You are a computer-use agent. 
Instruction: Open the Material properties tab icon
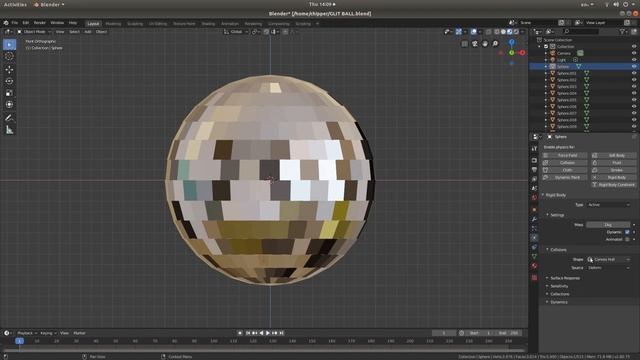pos(534,266)
